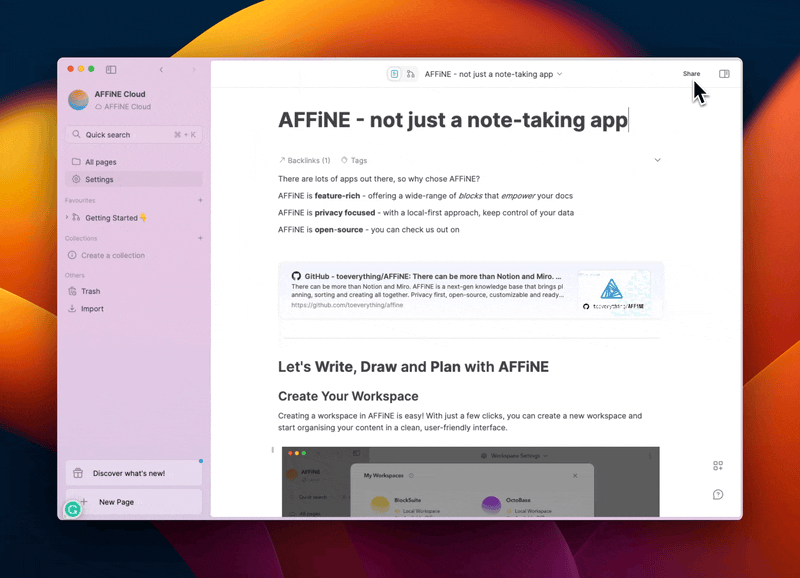The height and width of the screenshot is (578, 800).
Task: Open the AFFiNE Cloud workspace avatar
Action: (x=79, y=100)
